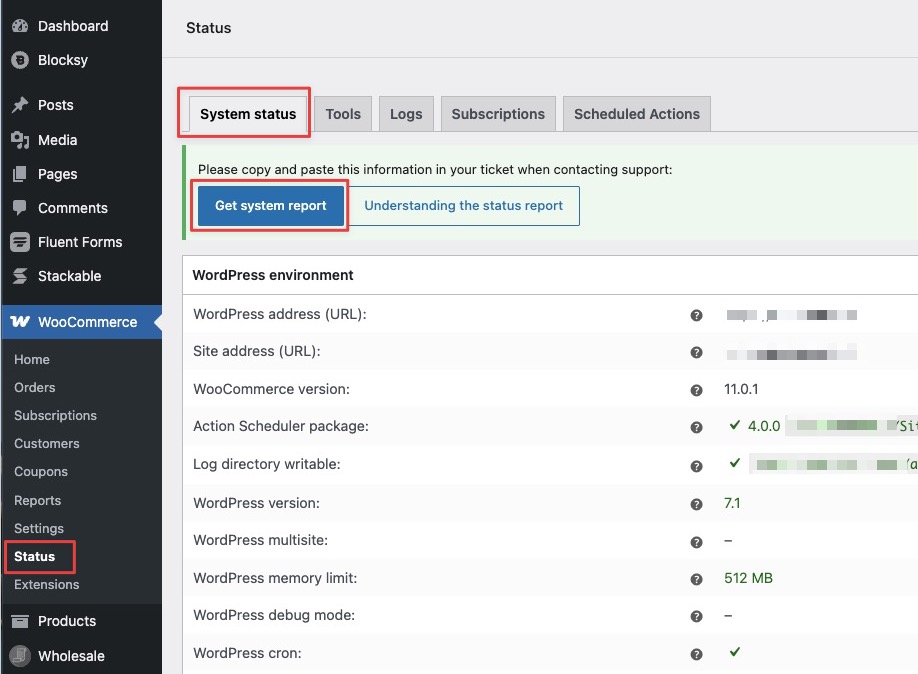This screenshot has width=918, height=674.
Task: Open the Logs tab
Action: click(x=406, y=114)
